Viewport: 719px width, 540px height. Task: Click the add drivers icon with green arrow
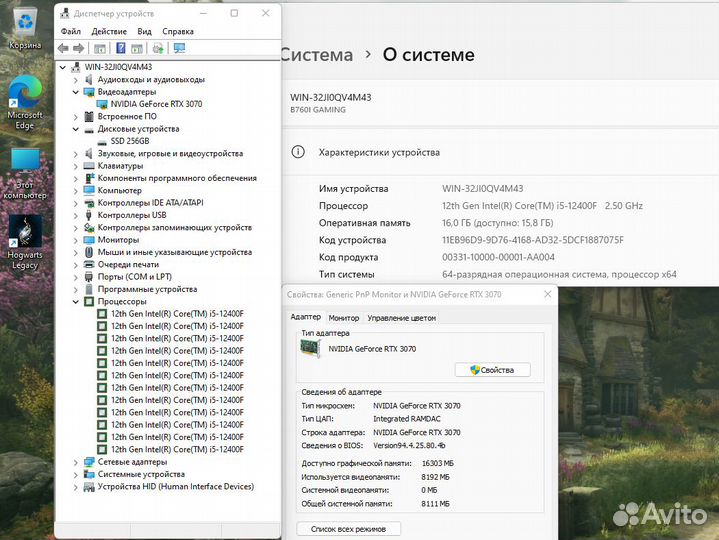coord(158,48)
